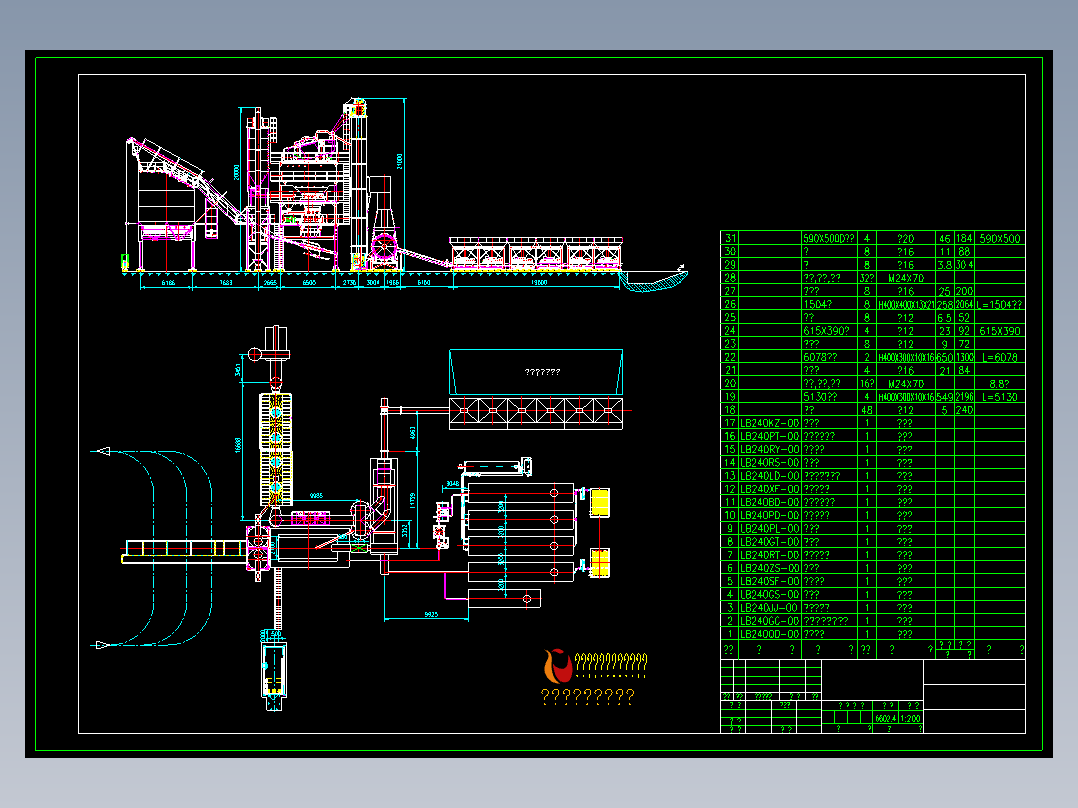
Task: Click the total weight 1300 in row 22
Action: 965,358
